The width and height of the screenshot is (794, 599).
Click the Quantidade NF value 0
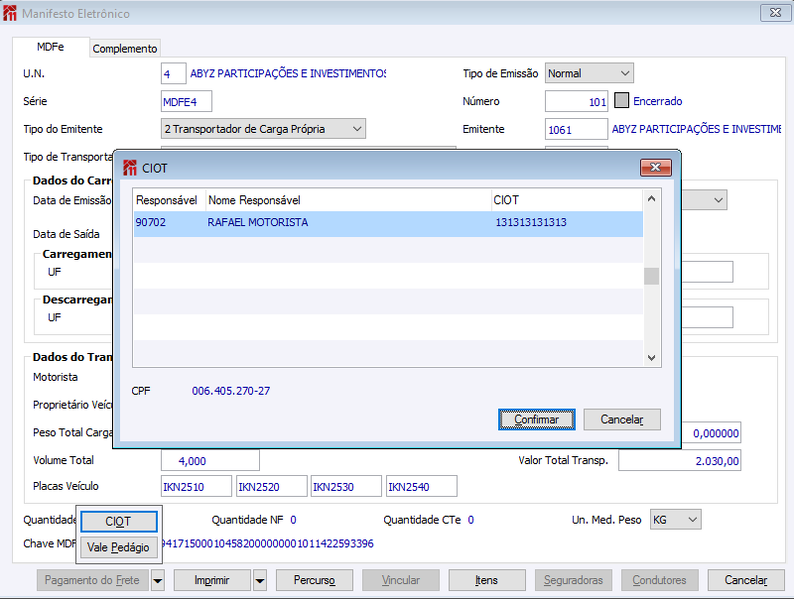click(293, 520)
